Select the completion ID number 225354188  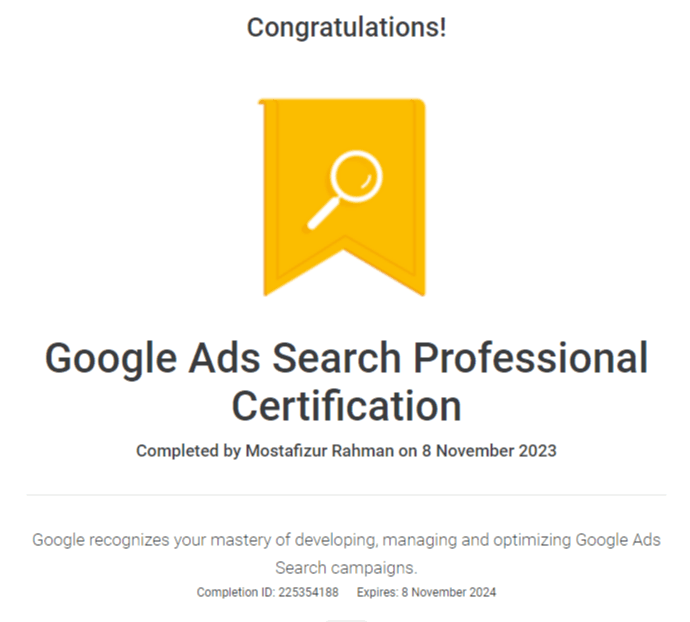pyautogui.click(x=309, y=593)
